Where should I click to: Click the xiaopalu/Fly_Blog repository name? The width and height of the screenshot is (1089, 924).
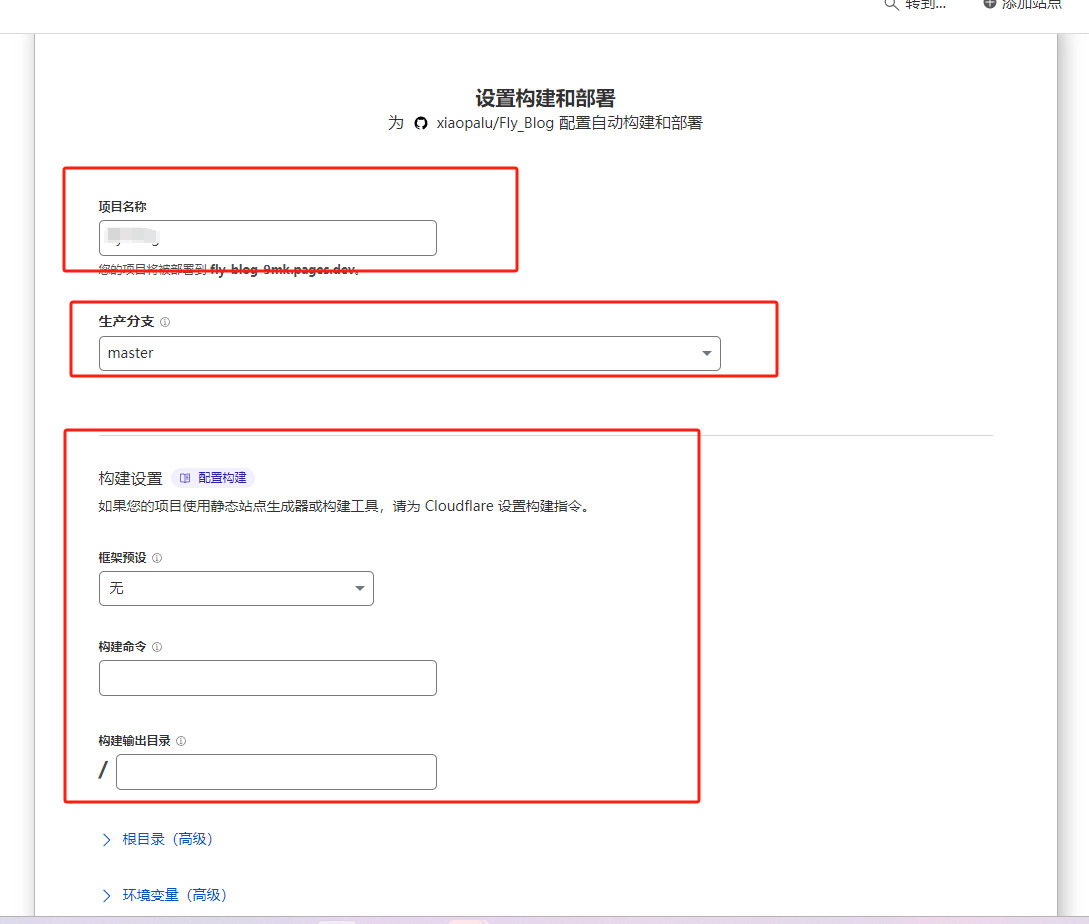(x=496, y=123)
